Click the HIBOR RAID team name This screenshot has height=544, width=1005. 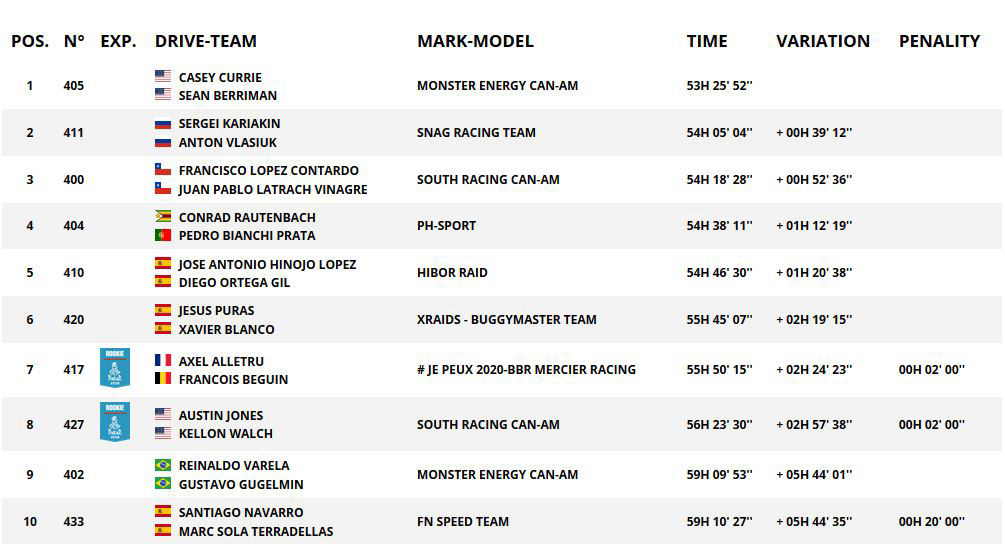click(453, 272)
